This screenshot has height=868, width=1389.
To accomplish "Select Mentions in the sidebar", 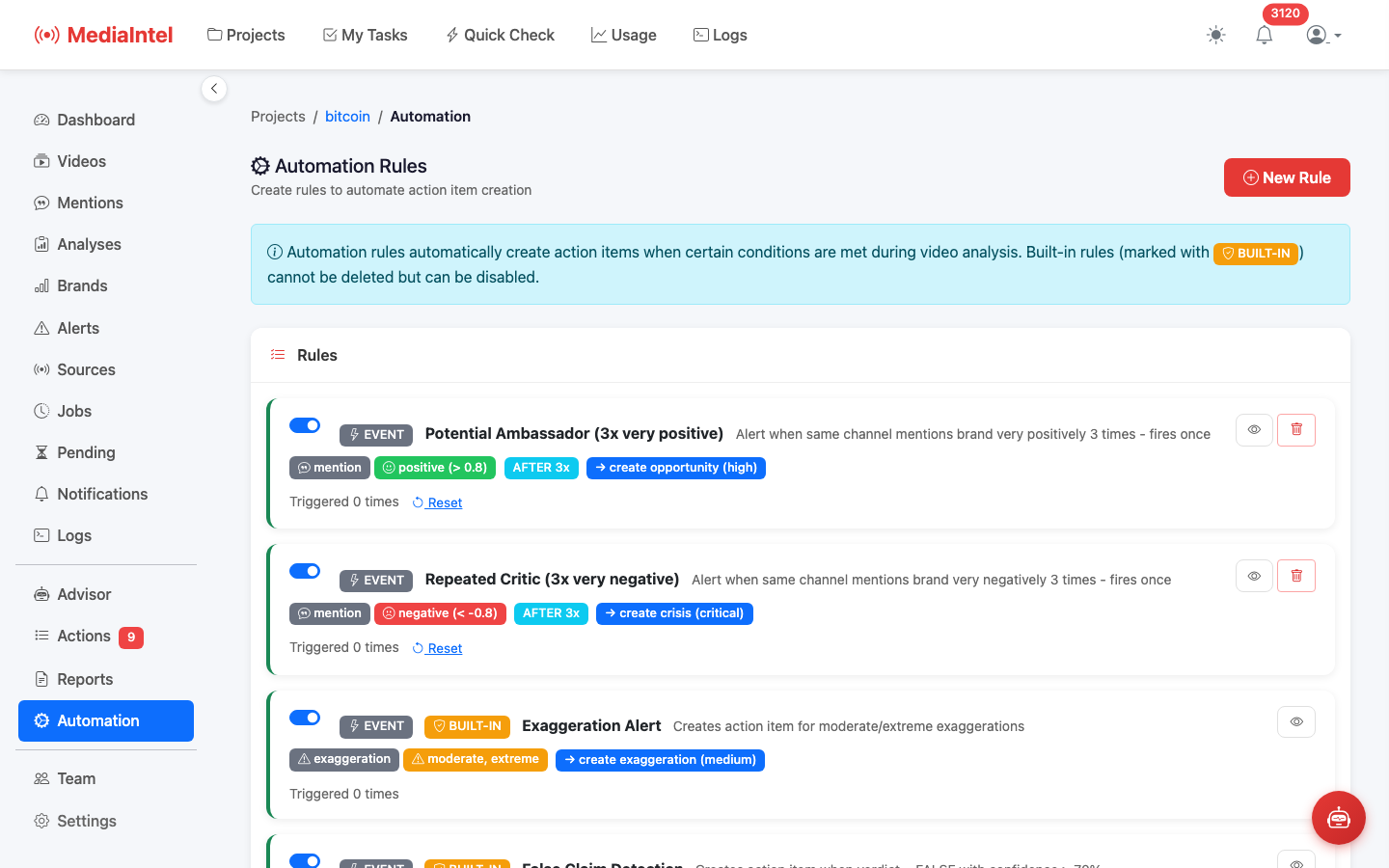I will [x=90, y=203].
